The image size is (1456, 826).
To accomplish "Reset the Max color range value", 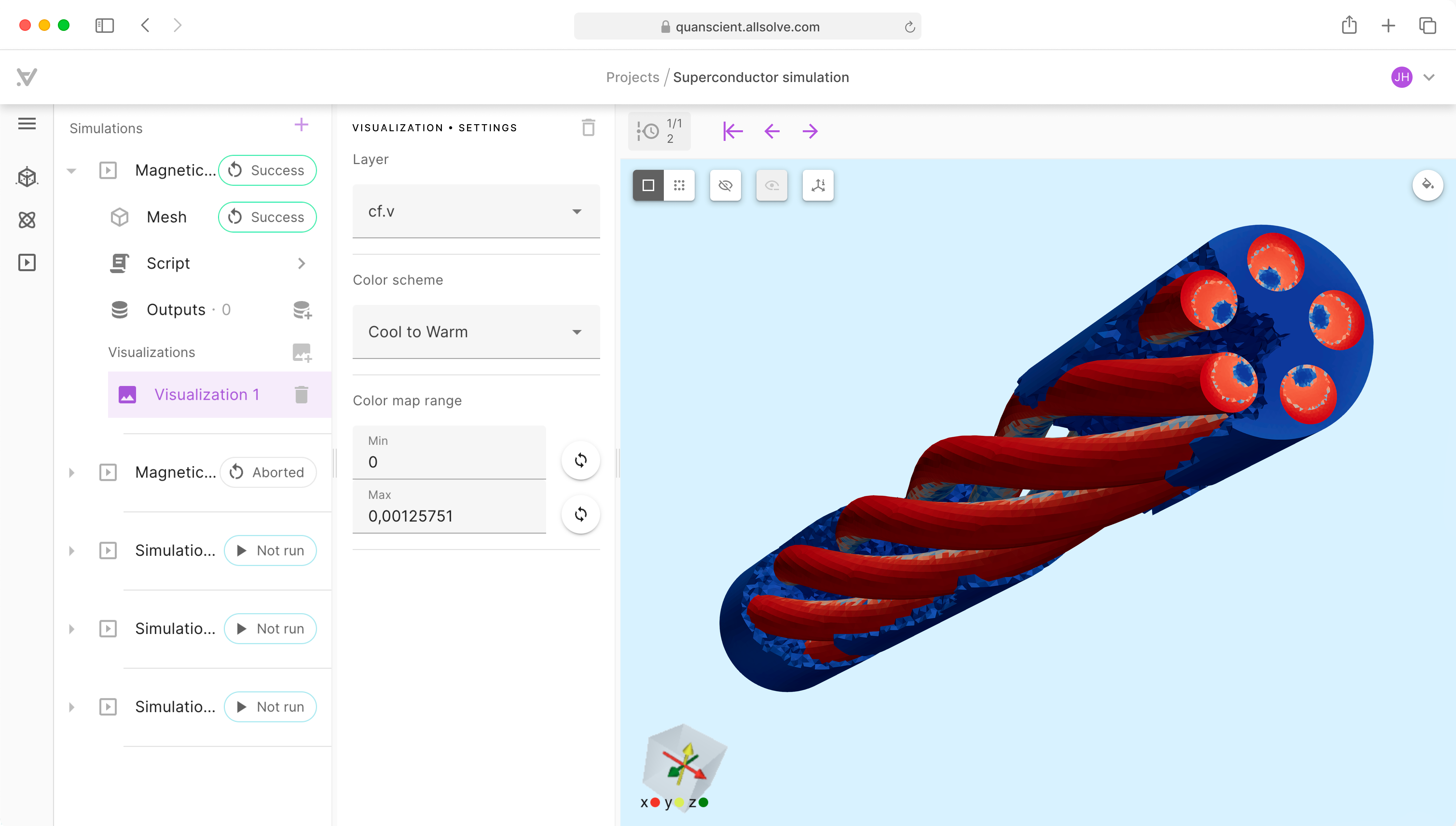I will 580,515.
